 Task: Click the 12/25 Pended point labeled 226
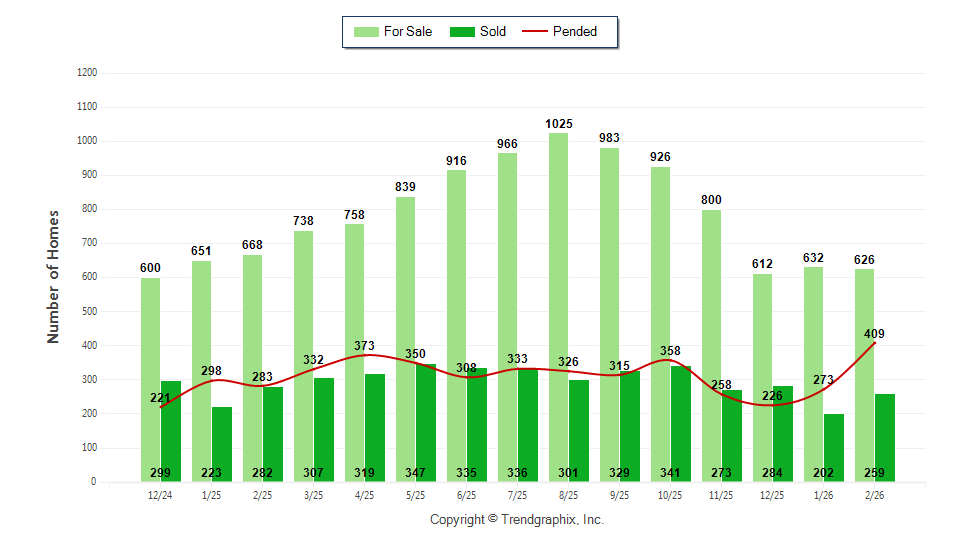click(x=772, y=405)
